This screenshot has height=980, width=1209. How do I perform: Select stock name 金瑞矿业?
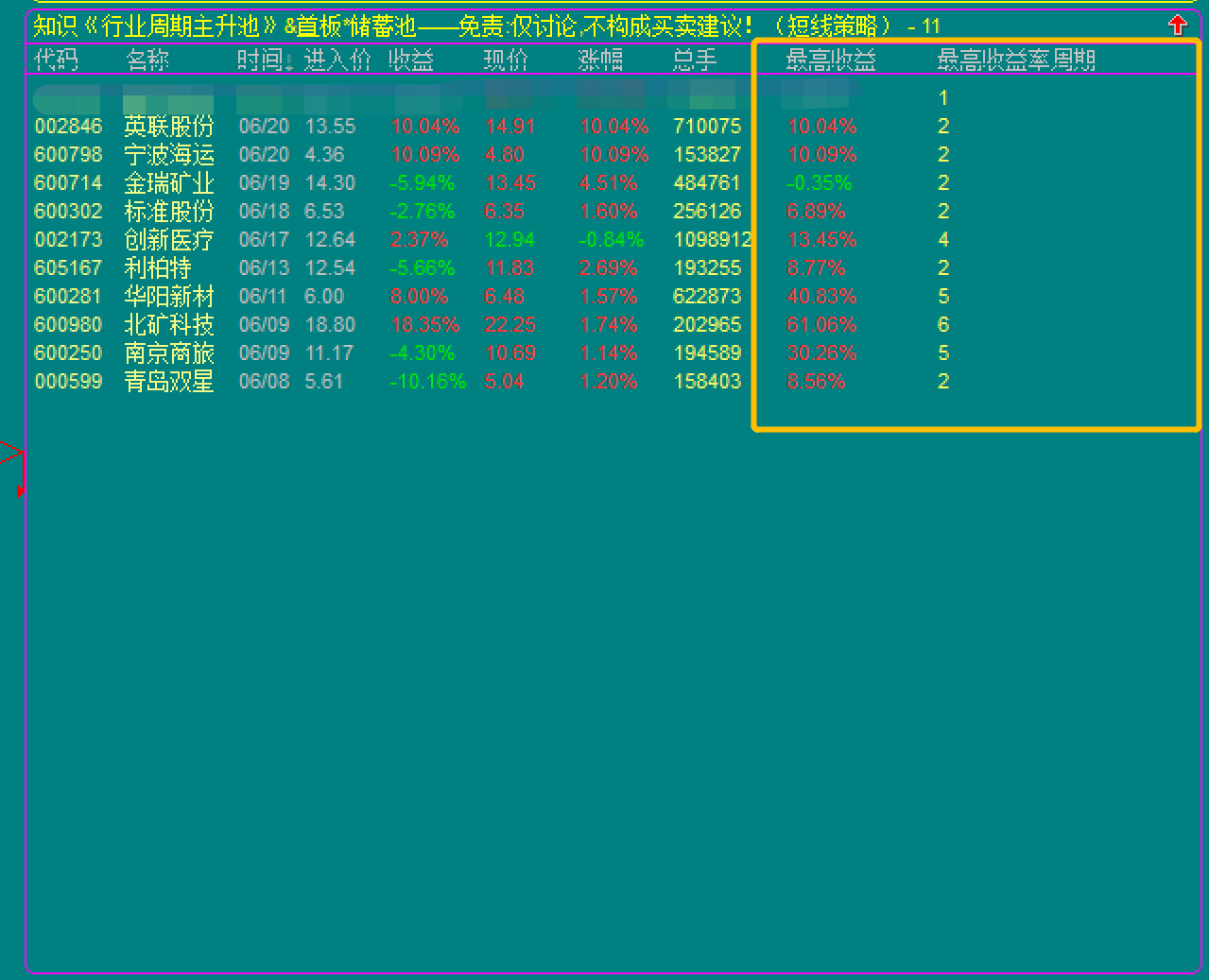click(x=169, y=183)
